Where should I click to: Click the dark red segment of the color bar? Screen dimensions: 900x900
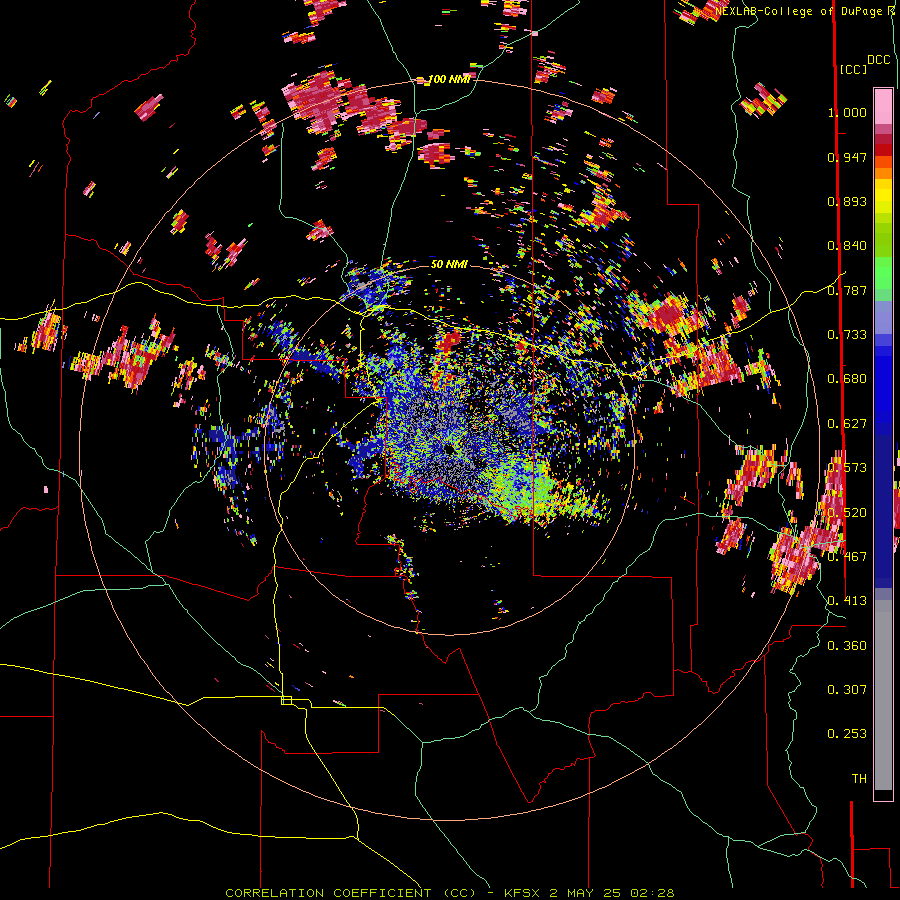point(883,150)
